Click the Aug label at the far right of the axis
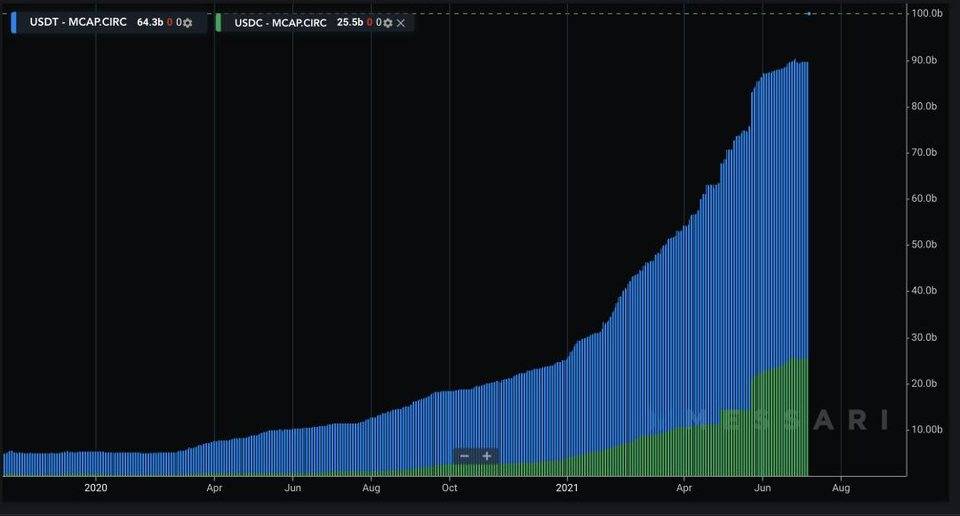 pyautogui.click(x=841, y=488)
